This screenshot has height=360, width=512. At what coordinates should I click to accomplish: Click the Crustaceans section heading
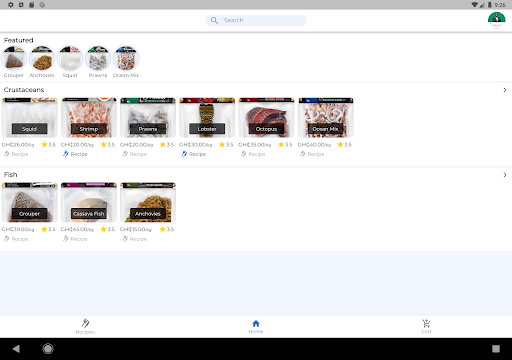coord(24,90)
